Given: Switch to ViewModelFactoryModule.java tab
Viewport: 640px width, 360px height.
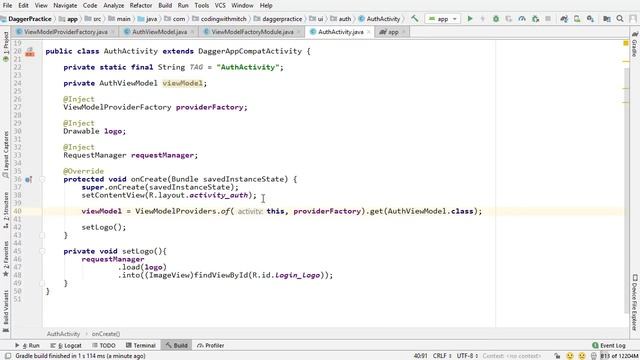Looking at the screenshot, I should [x=252, y=32].
